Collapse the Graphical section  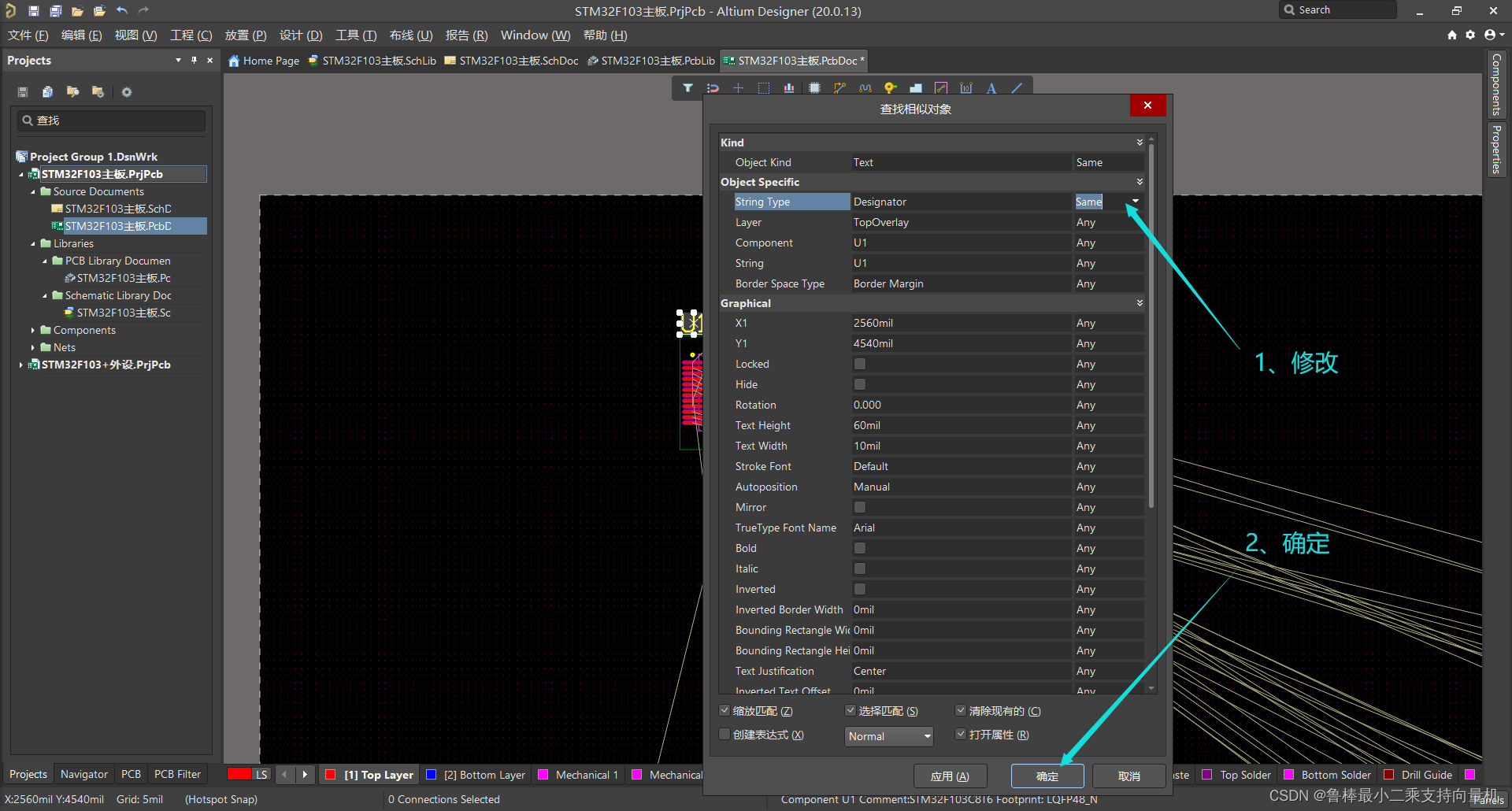pyautogui.click(x=1140, y=303)
